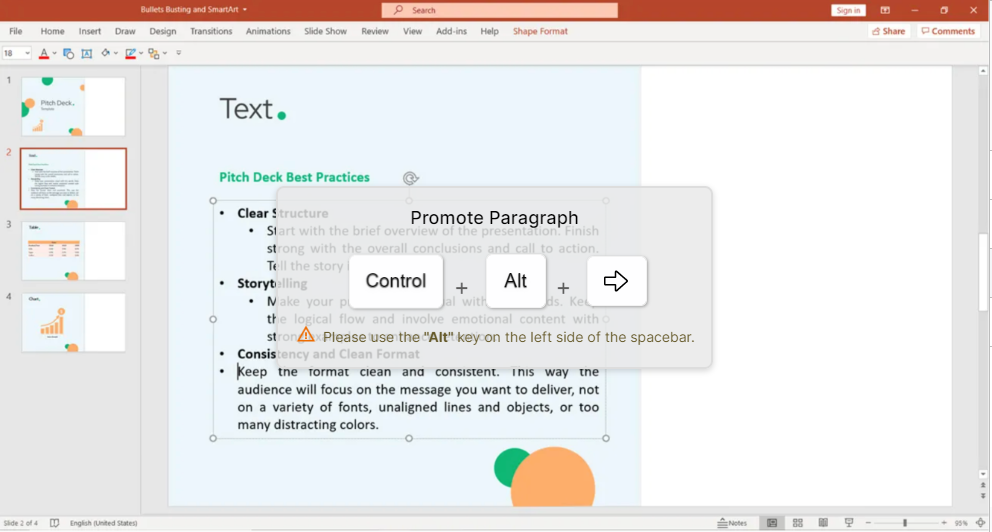Select slide 4 Chart thumbnail

coord(73,322)
